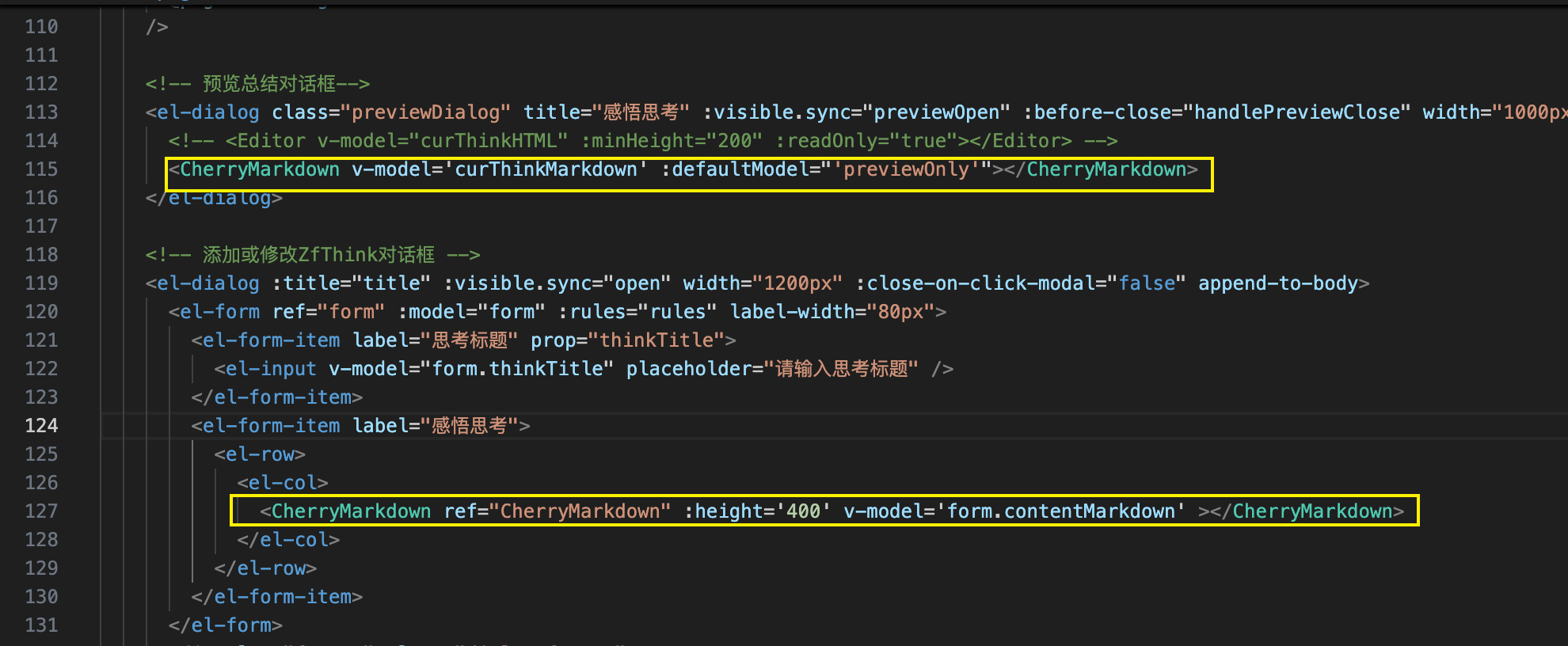Click 'curThinkMarkdown' value on line 115
This screenshot has height=646, width=1568.
pos(546,169)
